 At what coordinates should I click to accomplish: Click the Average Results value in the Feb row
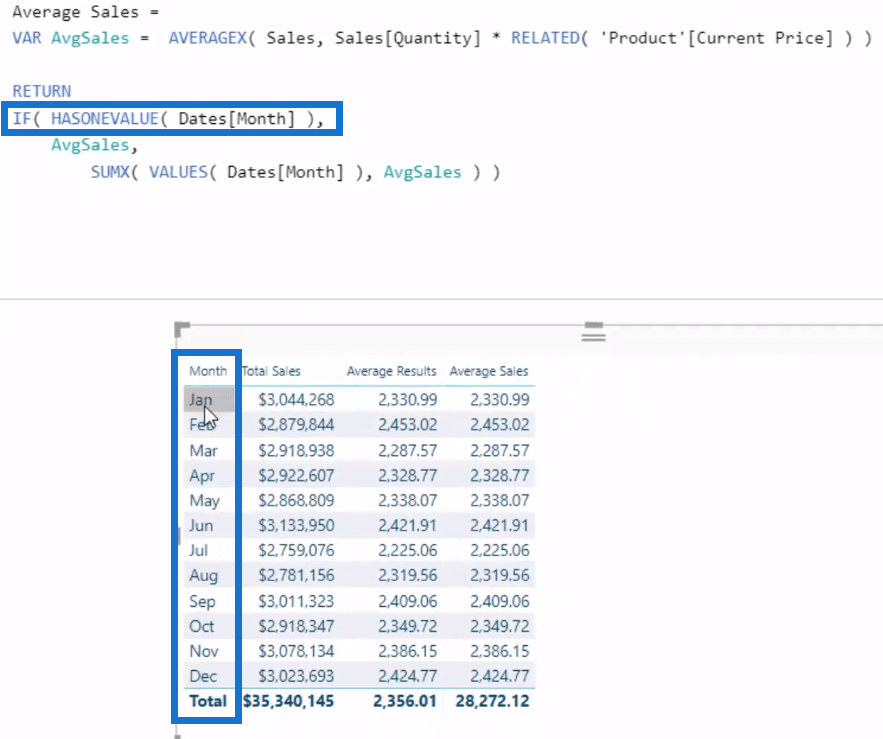407,424
